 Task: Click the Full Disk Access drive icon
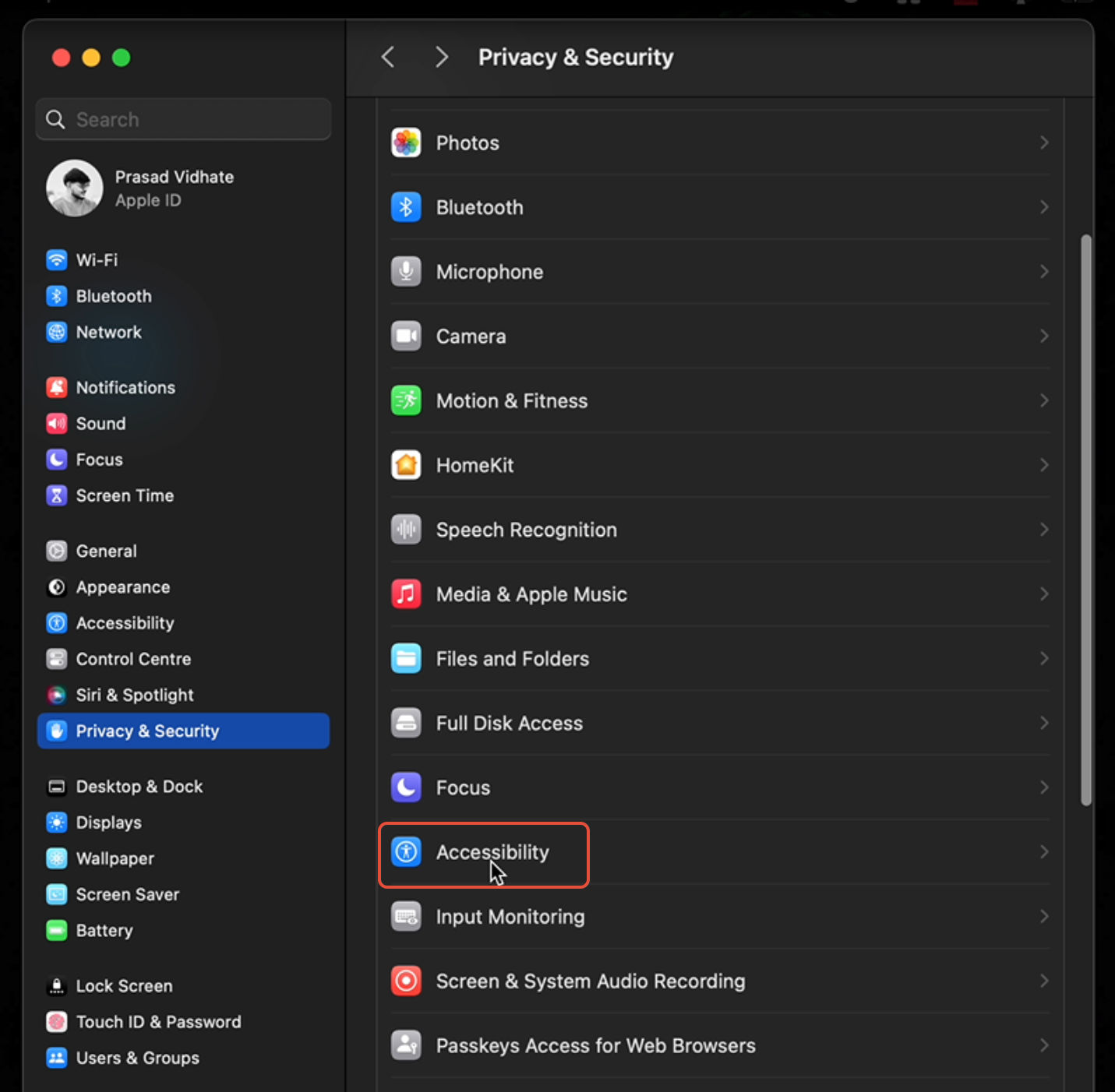tap(406, 723)
